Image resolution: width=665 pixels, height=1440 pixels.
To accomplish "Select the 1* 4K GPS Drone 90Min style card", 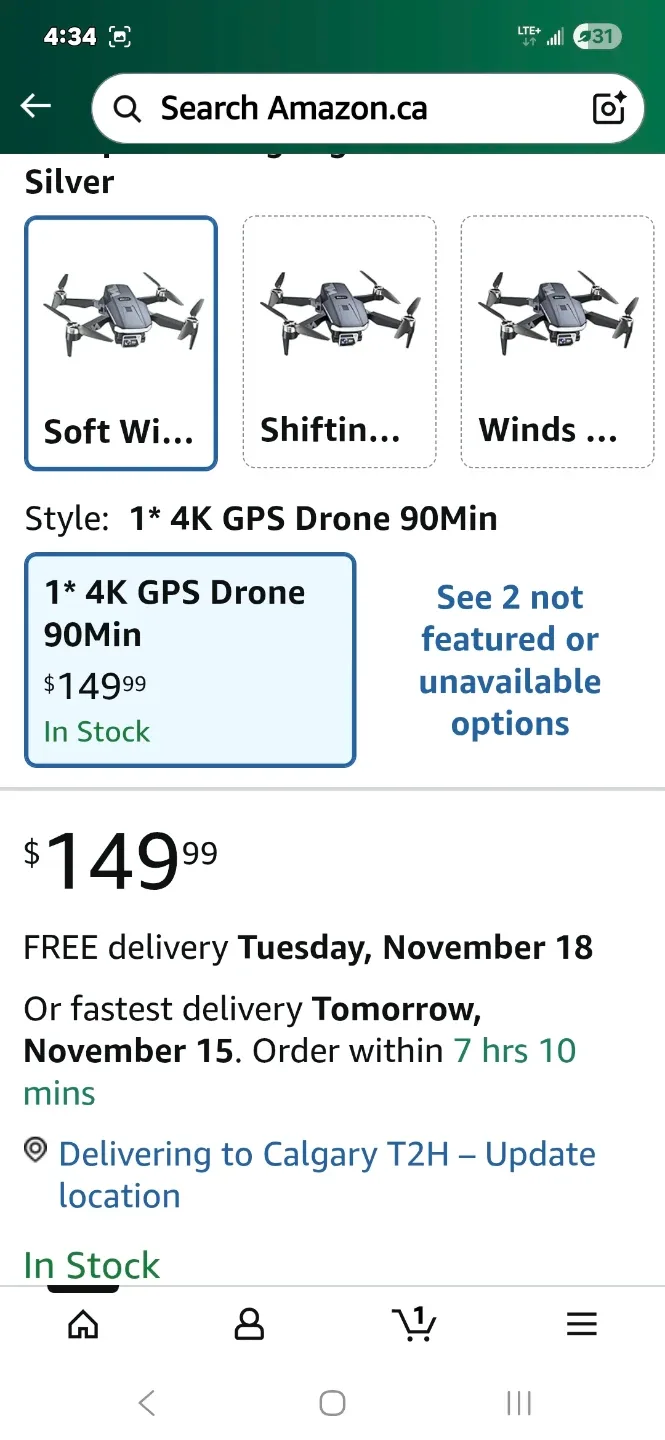I will coord(190,660).
